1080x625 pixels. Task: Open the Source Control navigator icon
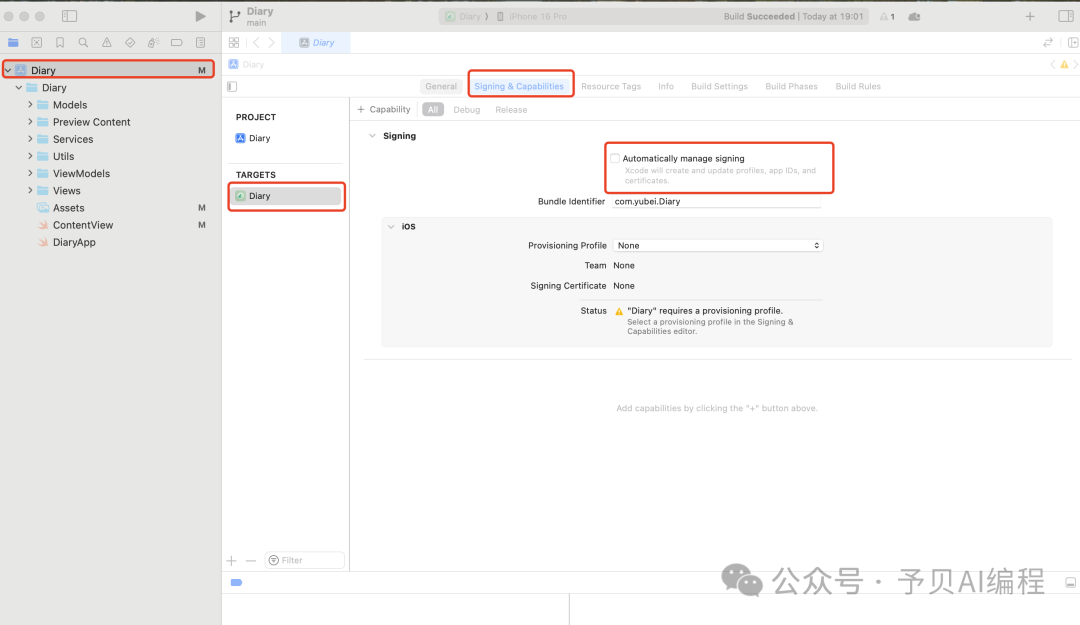pyautogui.click(x=36, y=43)
